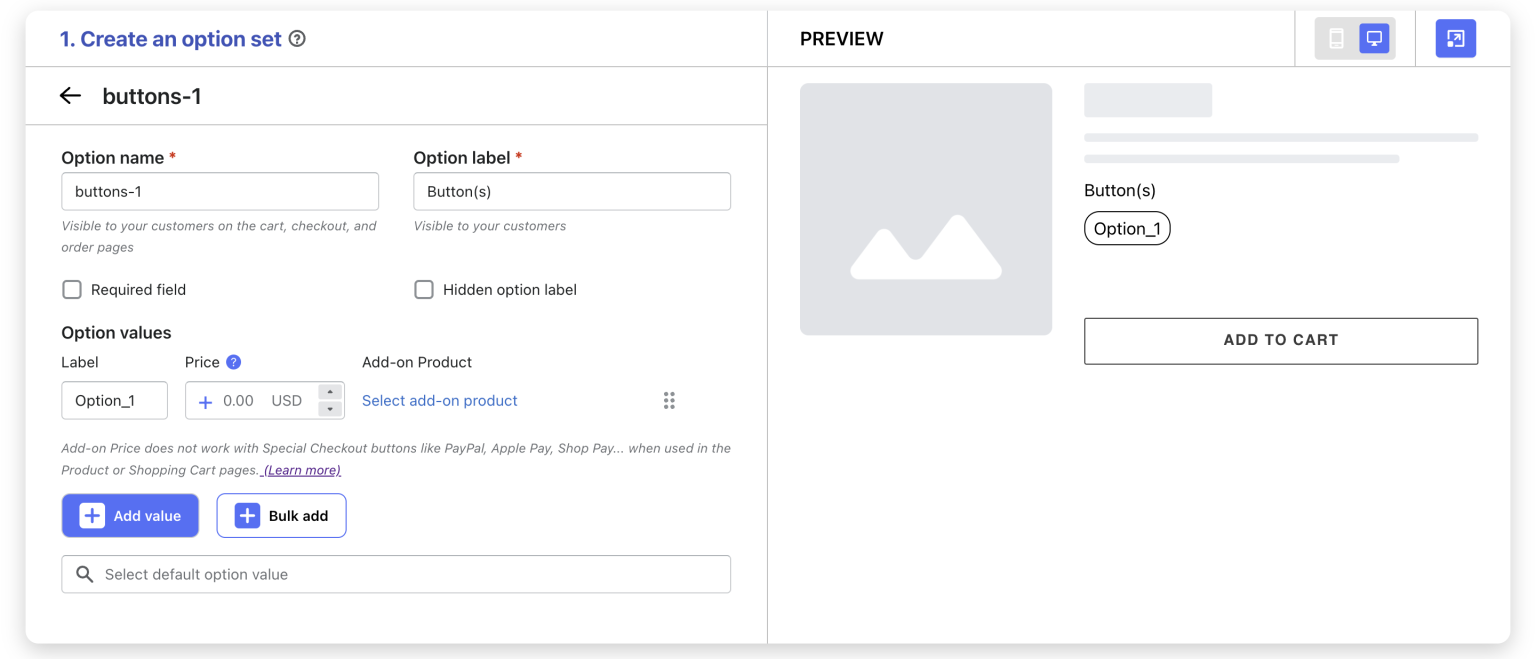Viewport: 1536px width, 659px height.
Task: Switch preview to mobile view
Action: tap(1335, 38)
